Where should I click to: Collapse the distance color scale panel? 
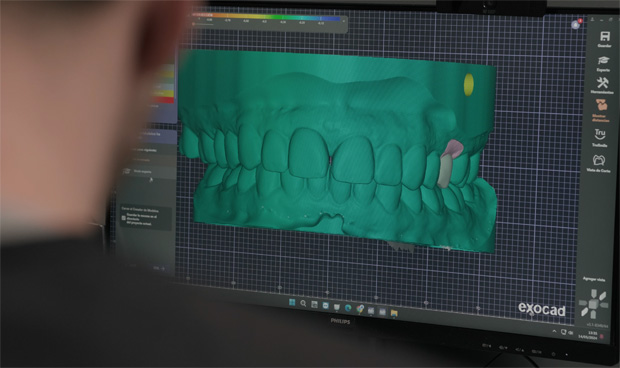point(344,21)
